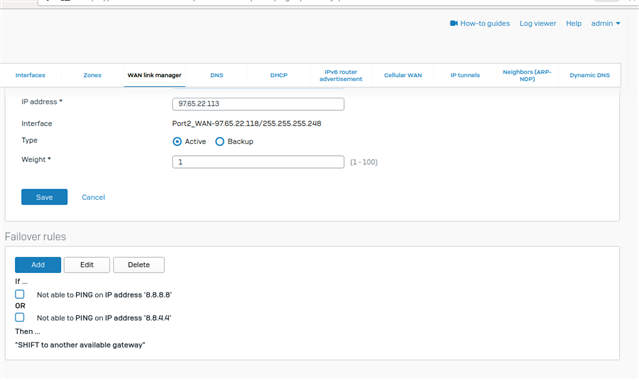Click the video camera icon beside How-to guides
639x380 pixels.
coord(454,23)
